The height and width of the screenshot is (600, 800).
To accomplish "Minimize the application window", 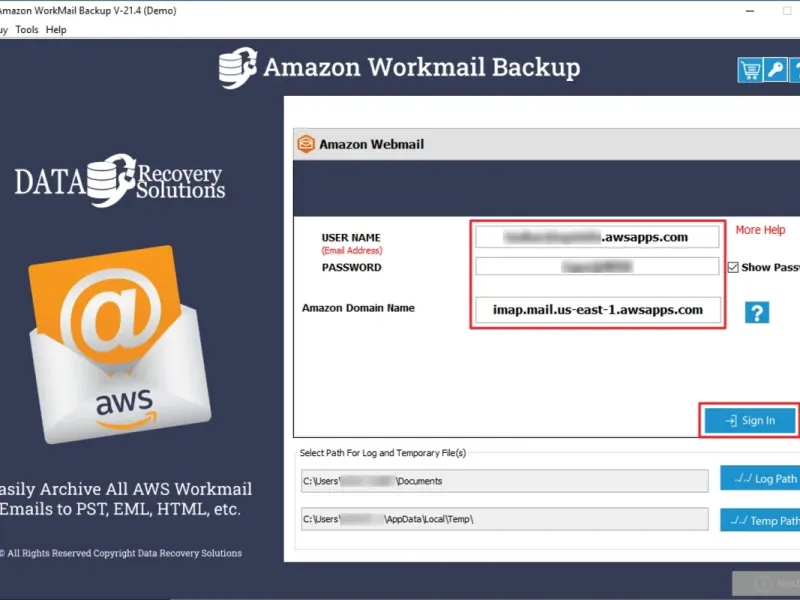I will point(750,11).
